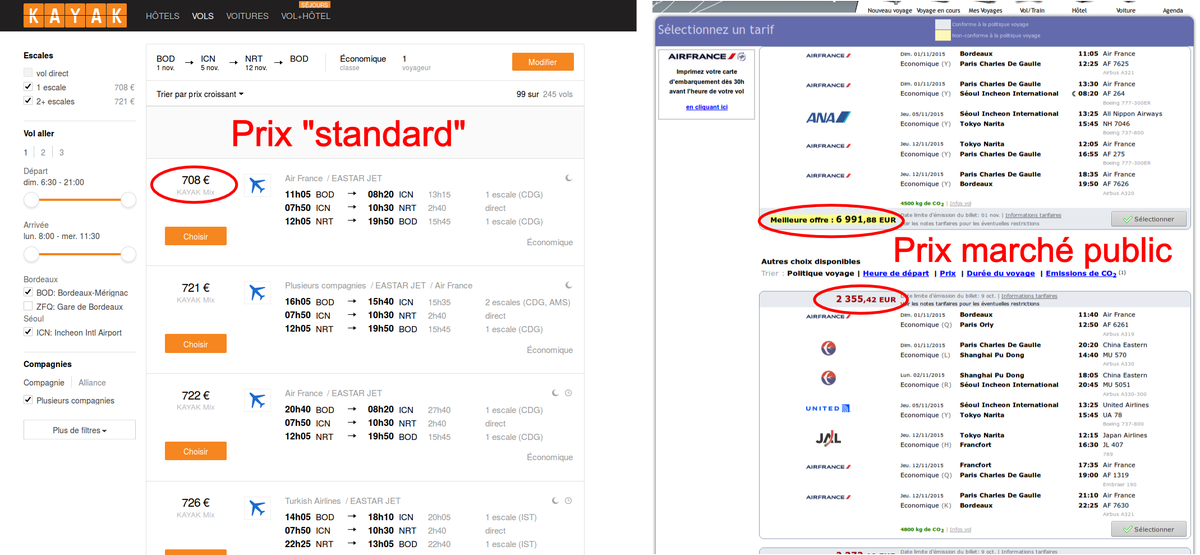Click the airplane icon on the 722 € result

(x=258, y=400)
